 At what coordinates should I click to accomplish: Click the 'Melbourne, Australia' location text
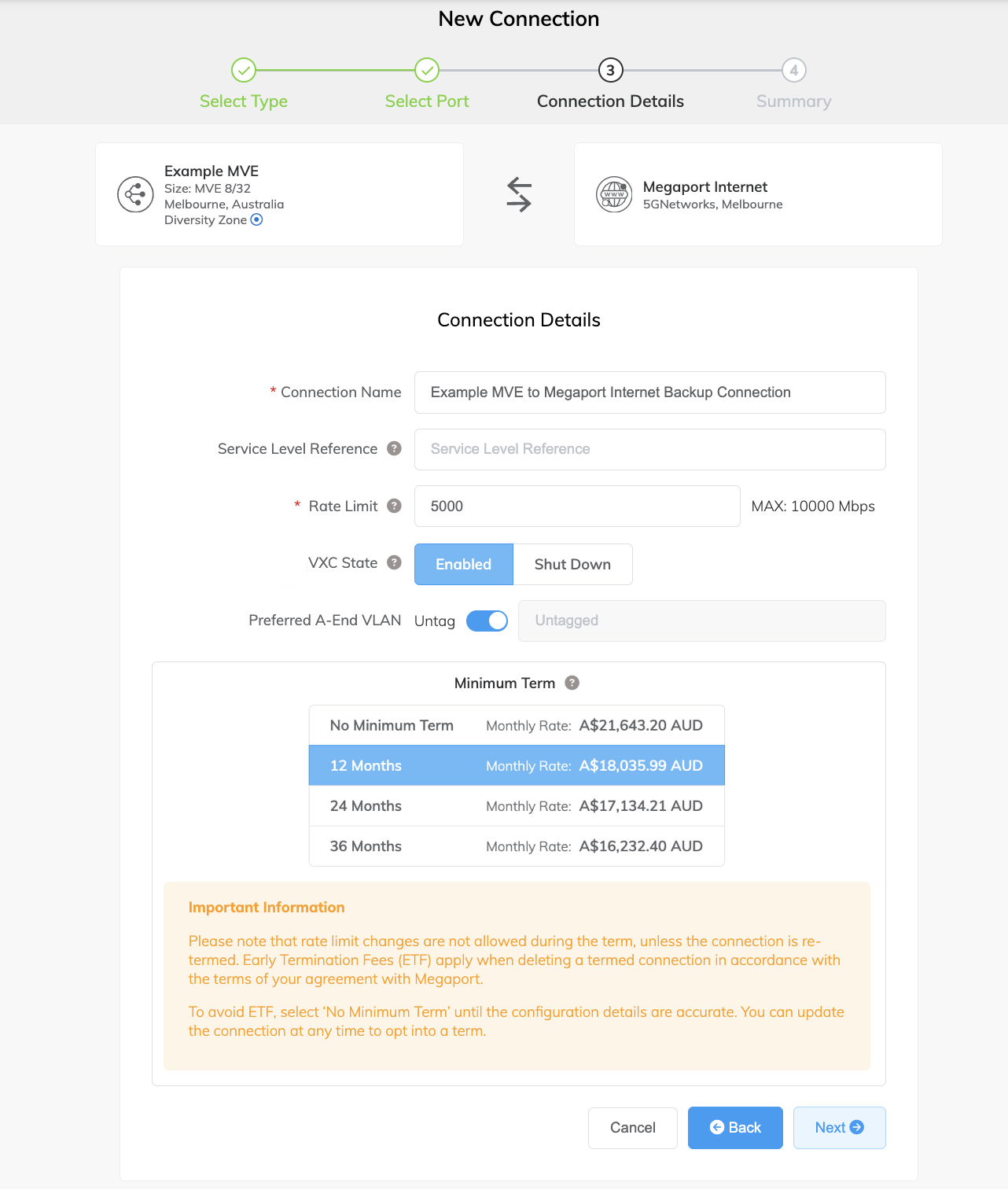click(224, 204)
